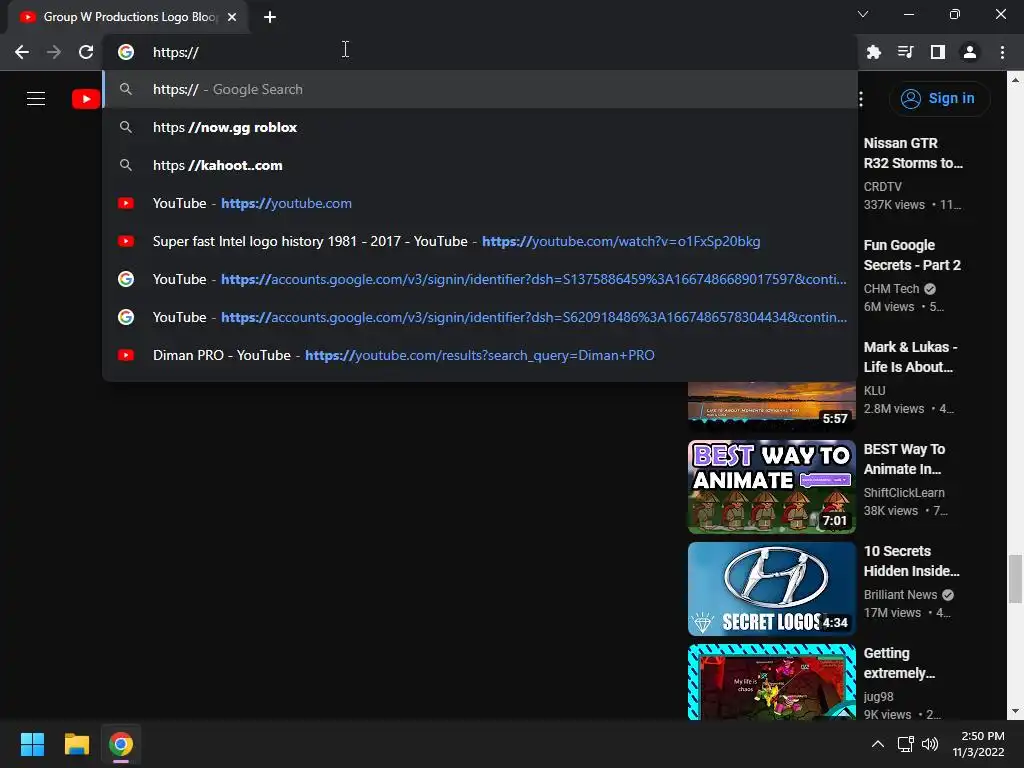Toggle the Chrome side panel icon
The image size is (1024, 768).
(938, 52)
